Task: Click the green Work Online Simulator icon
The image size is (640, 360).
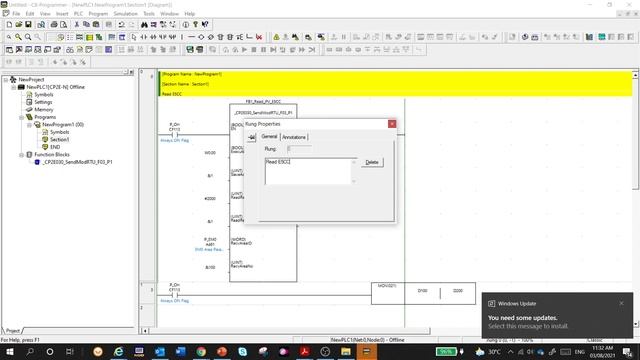Action: point(190,50)
